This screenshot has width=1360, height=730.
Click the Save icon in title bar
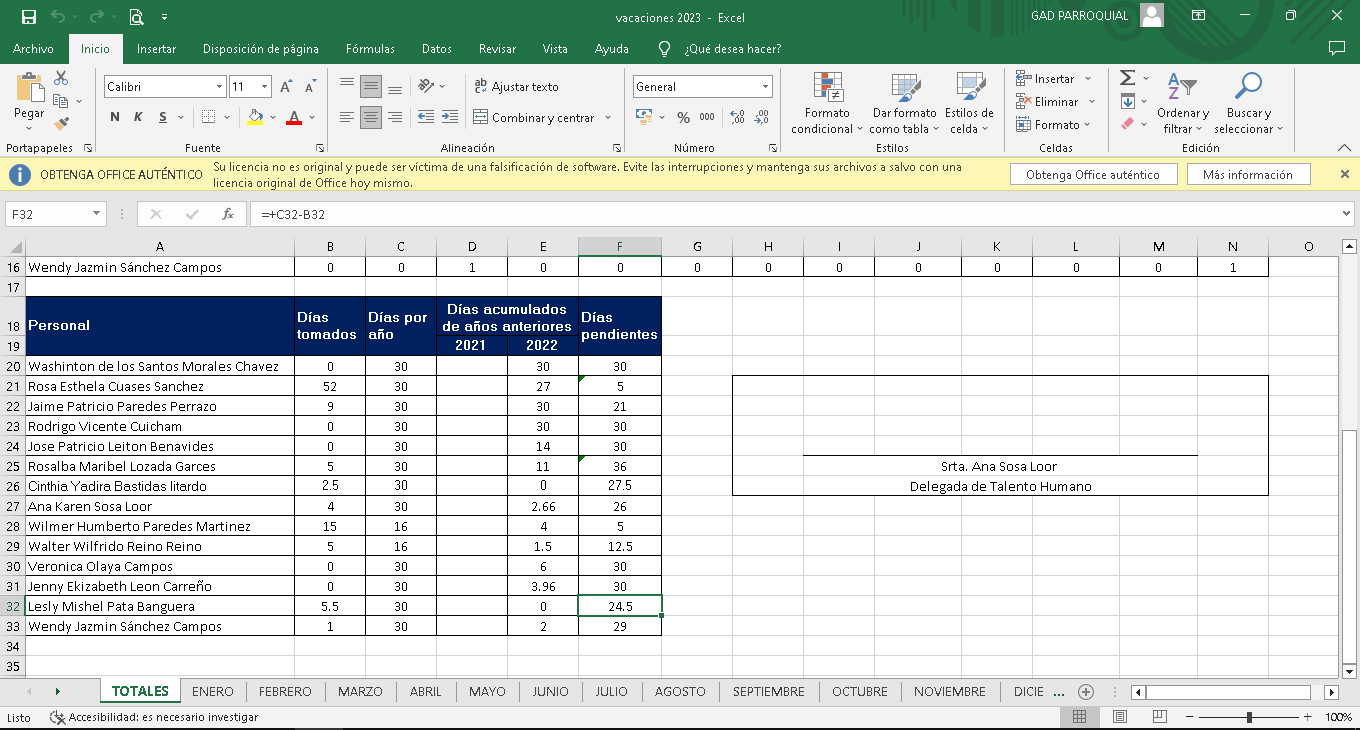point(29,16)
